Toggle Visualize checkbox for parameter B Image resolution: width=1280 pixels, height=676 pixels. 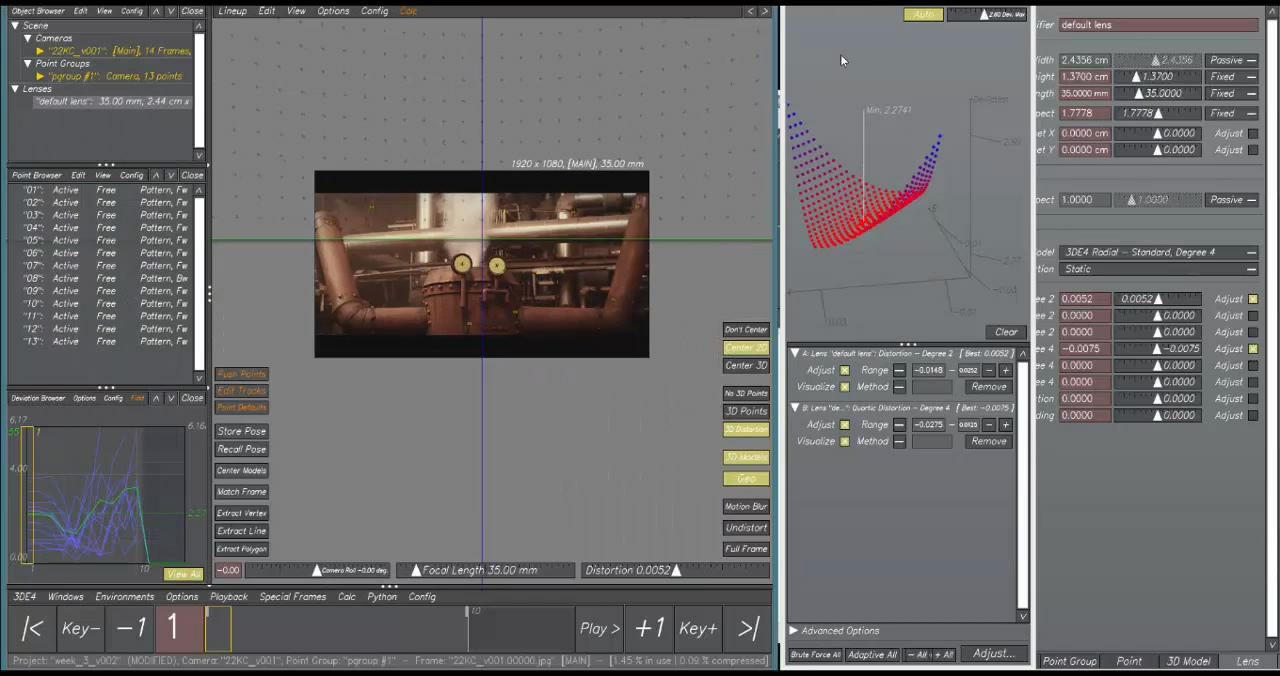[x=845, y=441]
